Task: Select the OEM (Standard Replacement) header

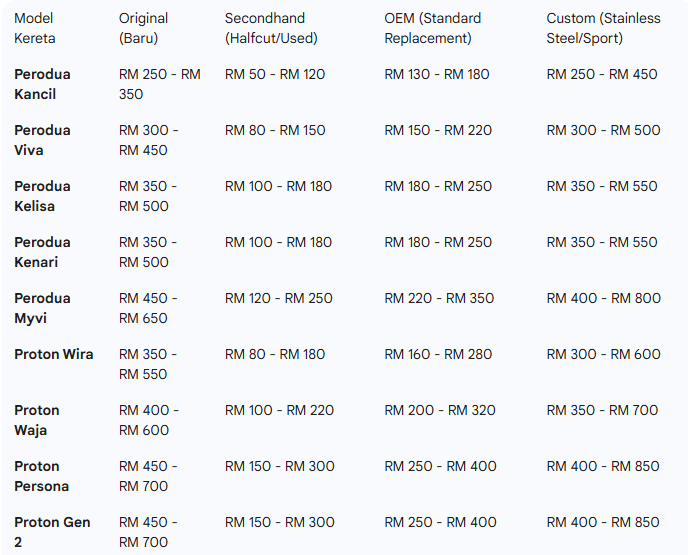Action: coord(432,28)
